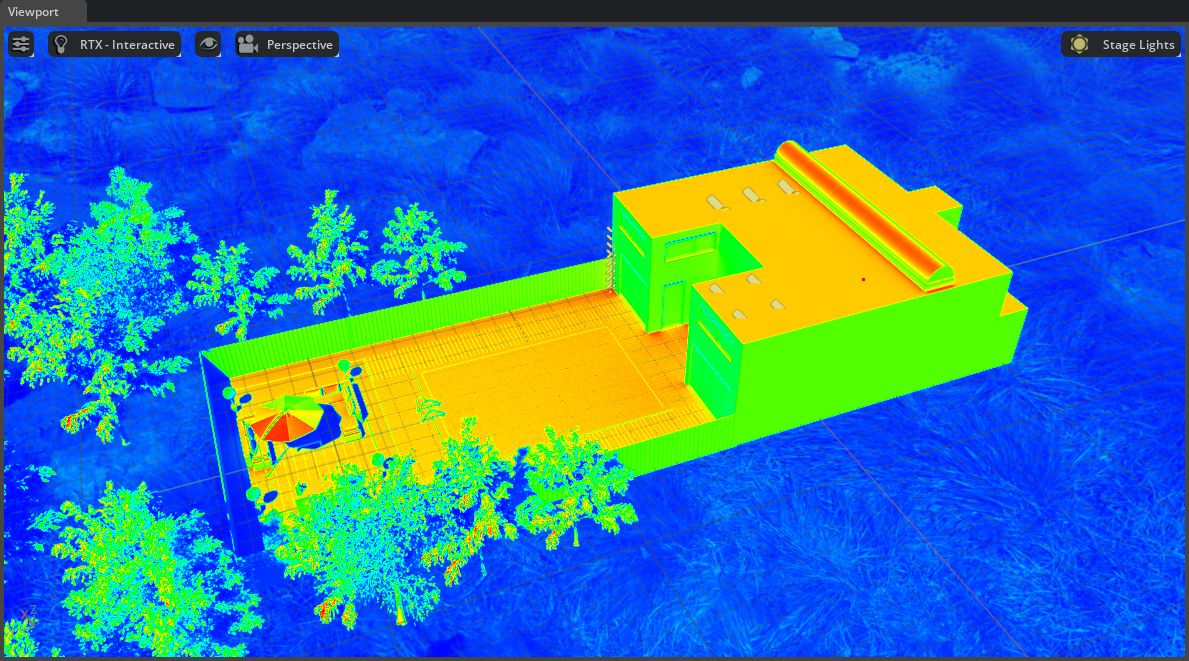Open the viewport settings sliders icon
The width and height of the screenshot is (1189, 661).
pos(21,44)
